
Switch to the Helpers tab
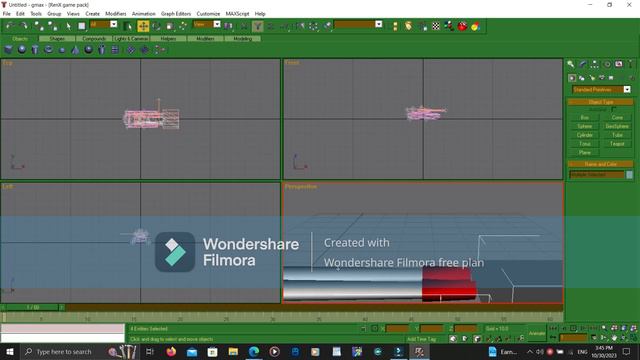[168, 38]
